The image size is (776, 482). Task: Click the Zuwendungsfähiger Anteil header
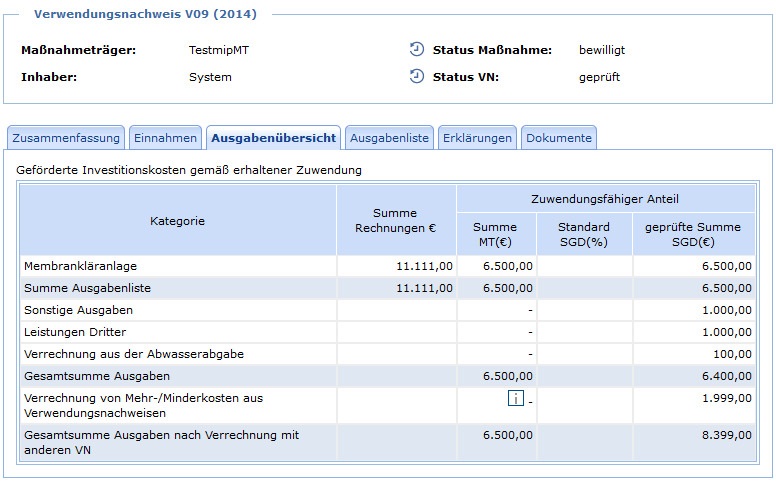point(605,199)
